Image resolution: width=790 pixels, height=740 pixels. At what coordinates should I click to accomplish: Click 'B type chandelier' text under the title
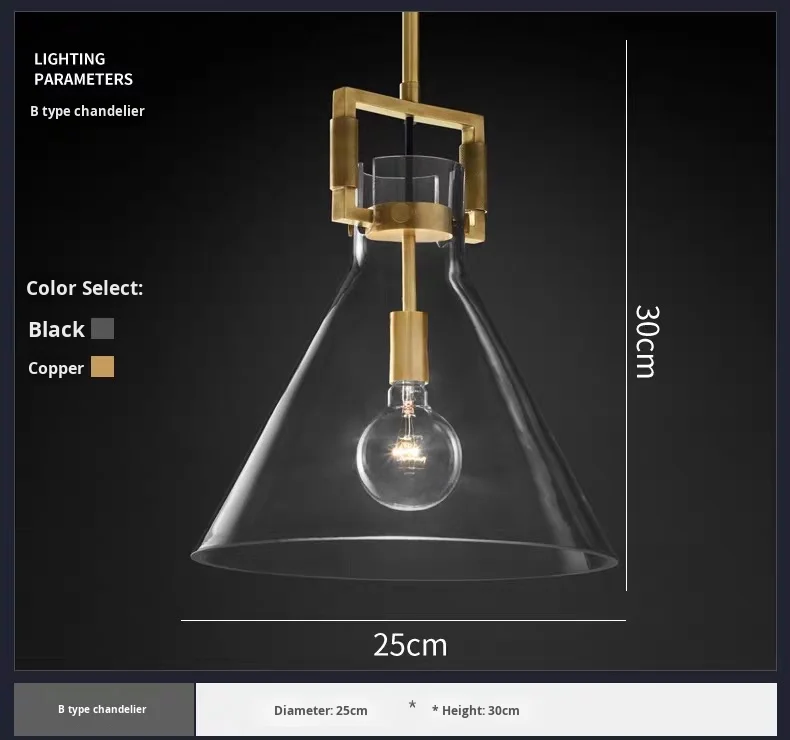(87, 111)
